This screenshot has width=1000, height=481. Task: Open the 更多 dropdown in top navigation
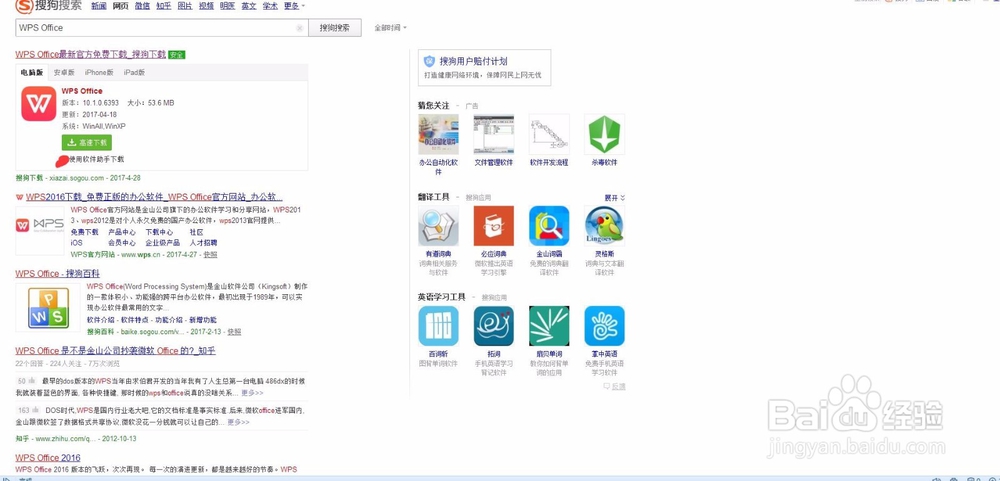[x=293, y=6]
